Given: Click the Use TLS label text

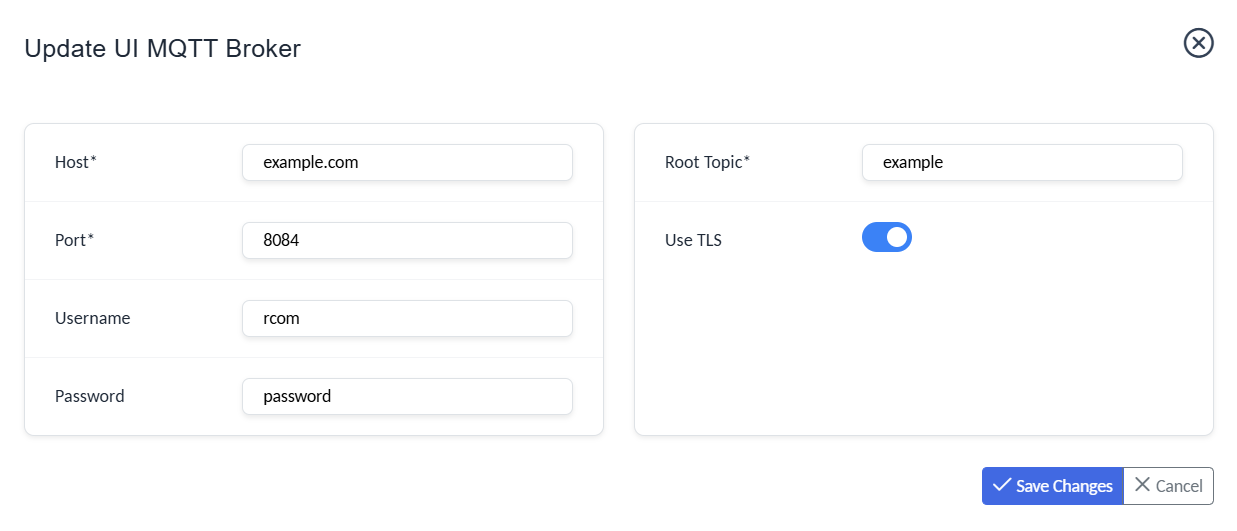Looking at the screenshot, I should [x=693, y=240].
